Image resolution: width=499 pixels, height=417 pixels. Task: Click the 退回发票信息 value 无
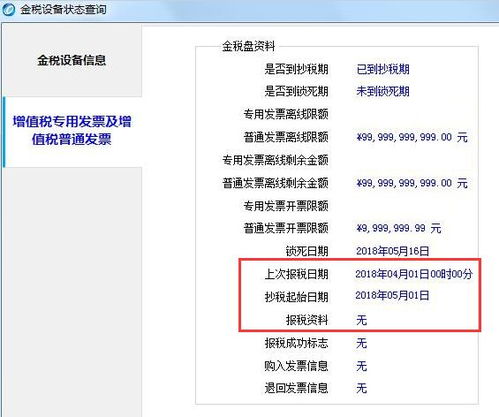tap(361, 388)
